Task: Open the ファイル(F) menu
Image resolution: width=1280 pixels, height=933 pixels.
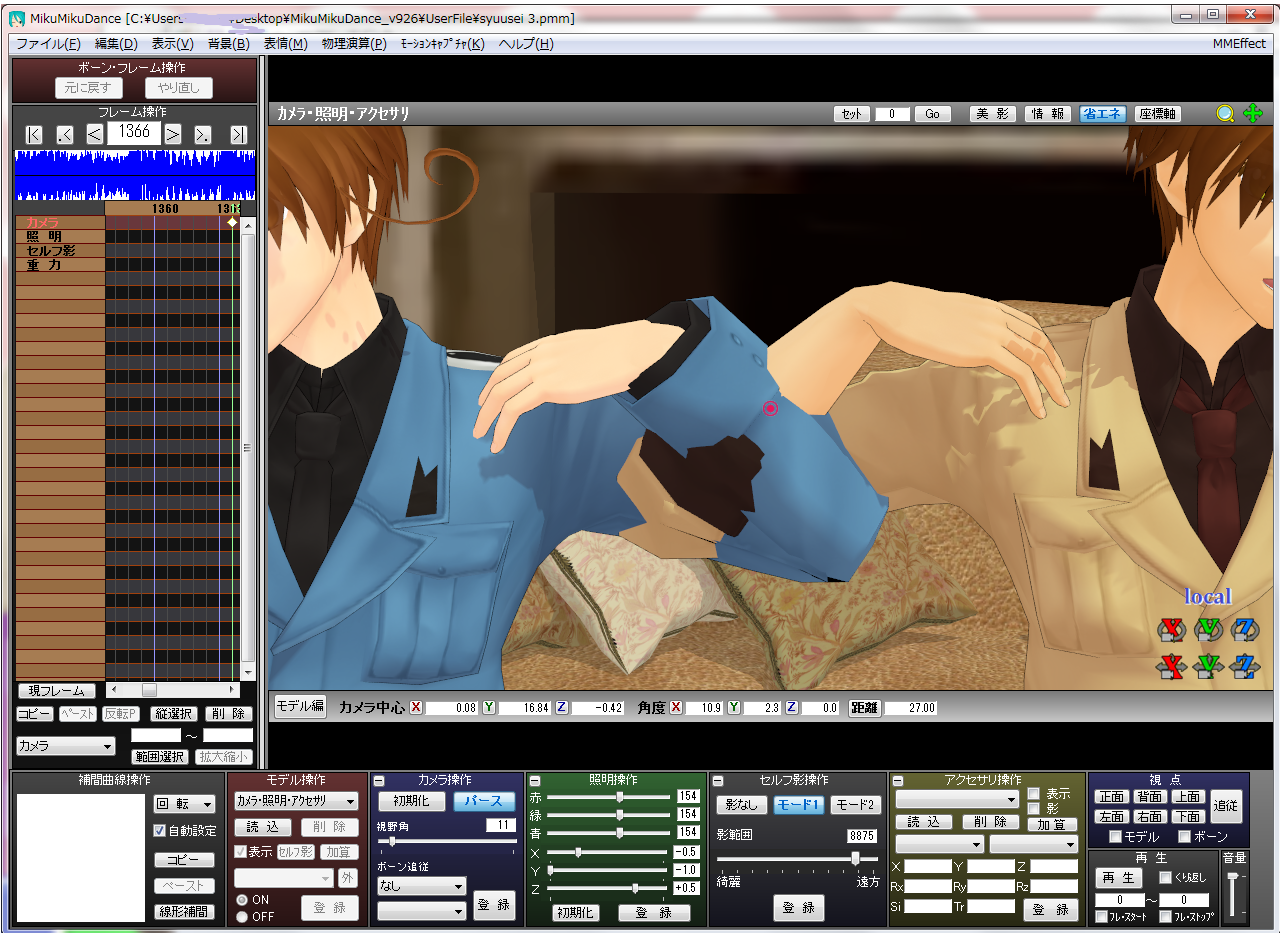Action: tap(48, 44)
